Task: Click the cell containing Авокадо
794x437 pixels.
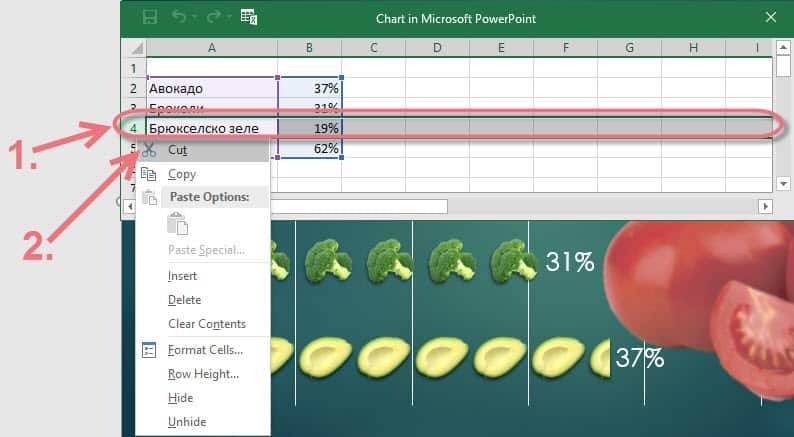Action: (212, 89)
